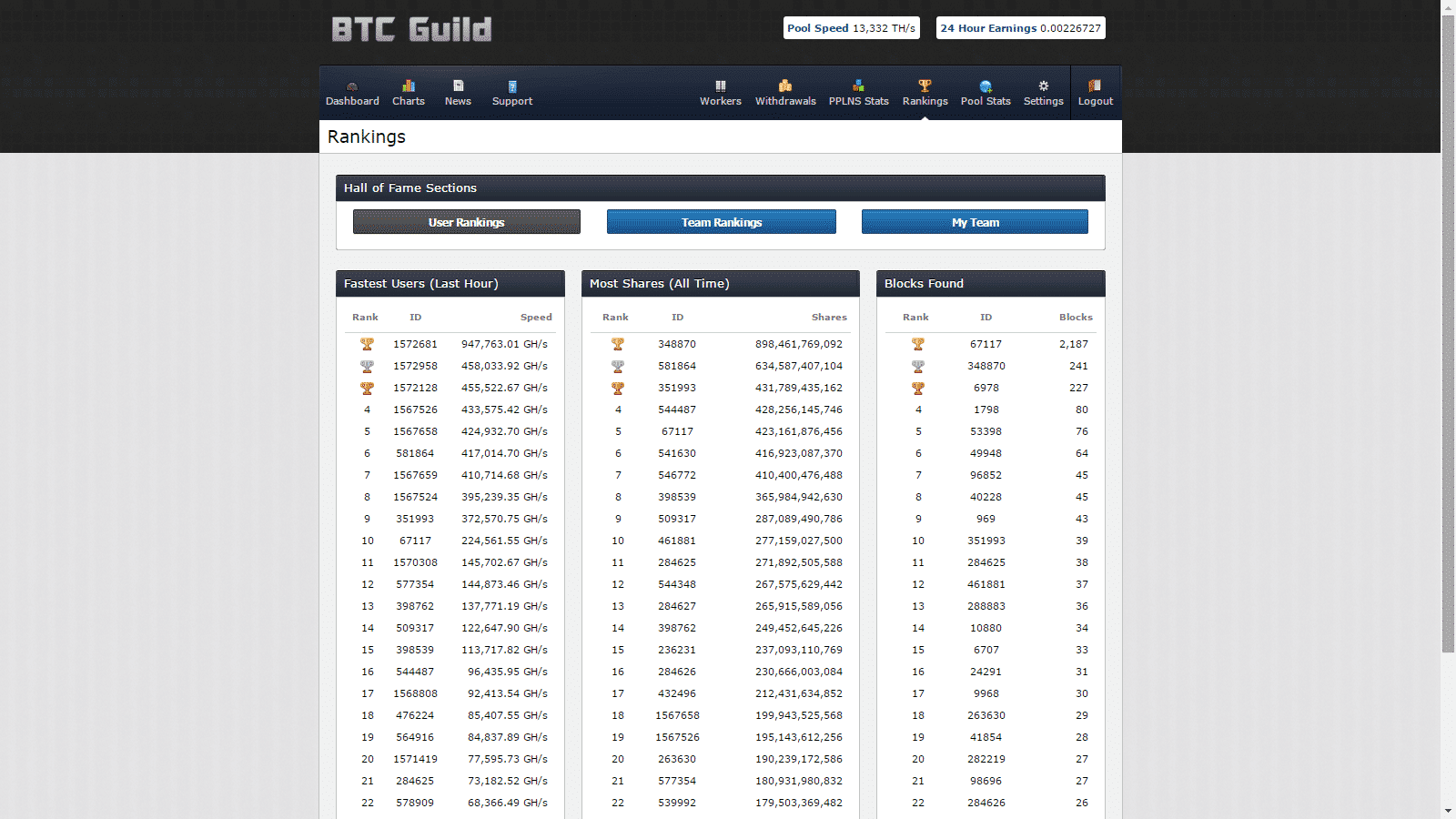Click the Hall of Fame Sections header

[x=721, y=188]
